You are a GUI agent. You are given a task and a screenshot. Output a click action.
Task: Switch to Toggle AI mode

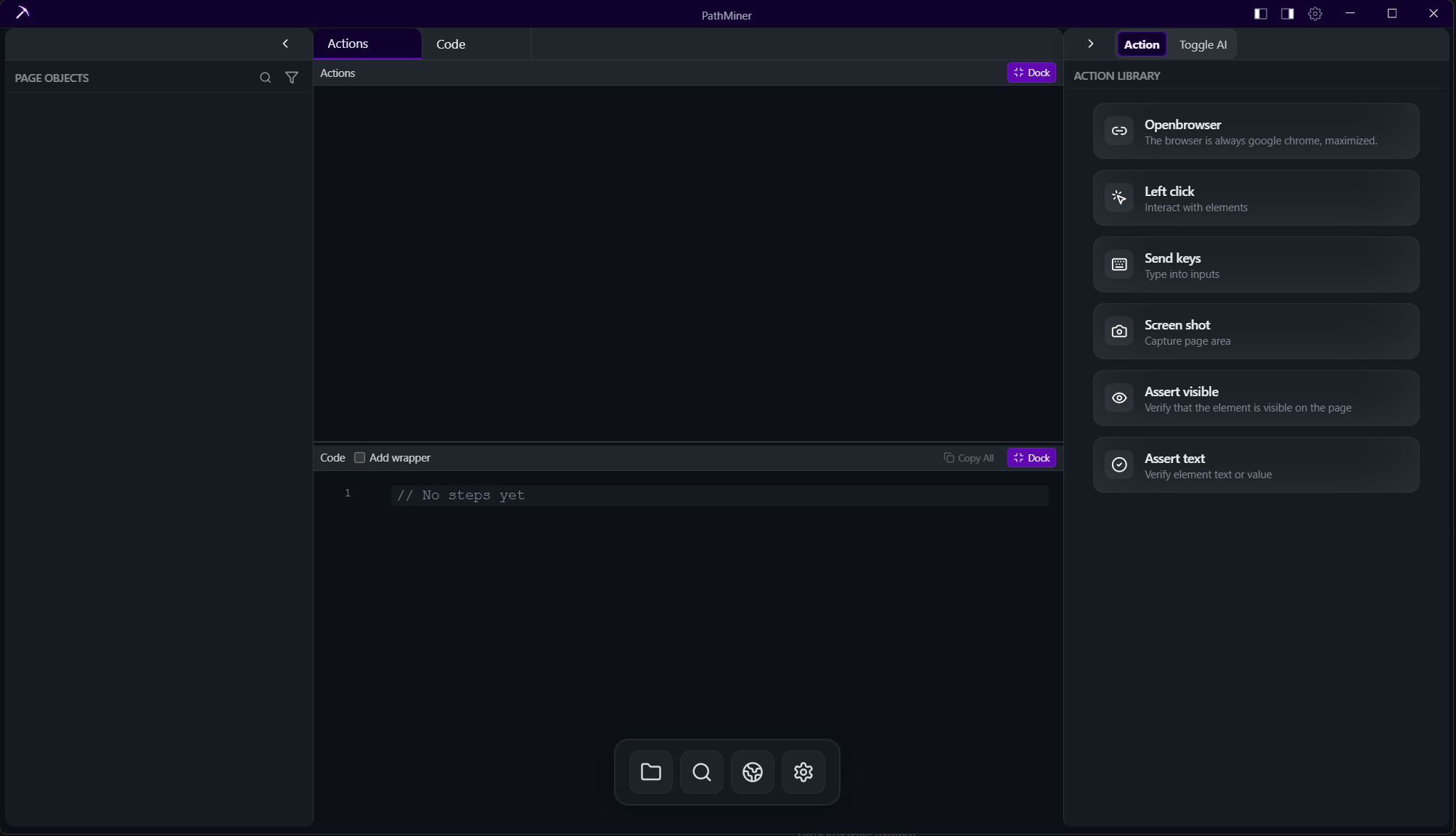1202,44
